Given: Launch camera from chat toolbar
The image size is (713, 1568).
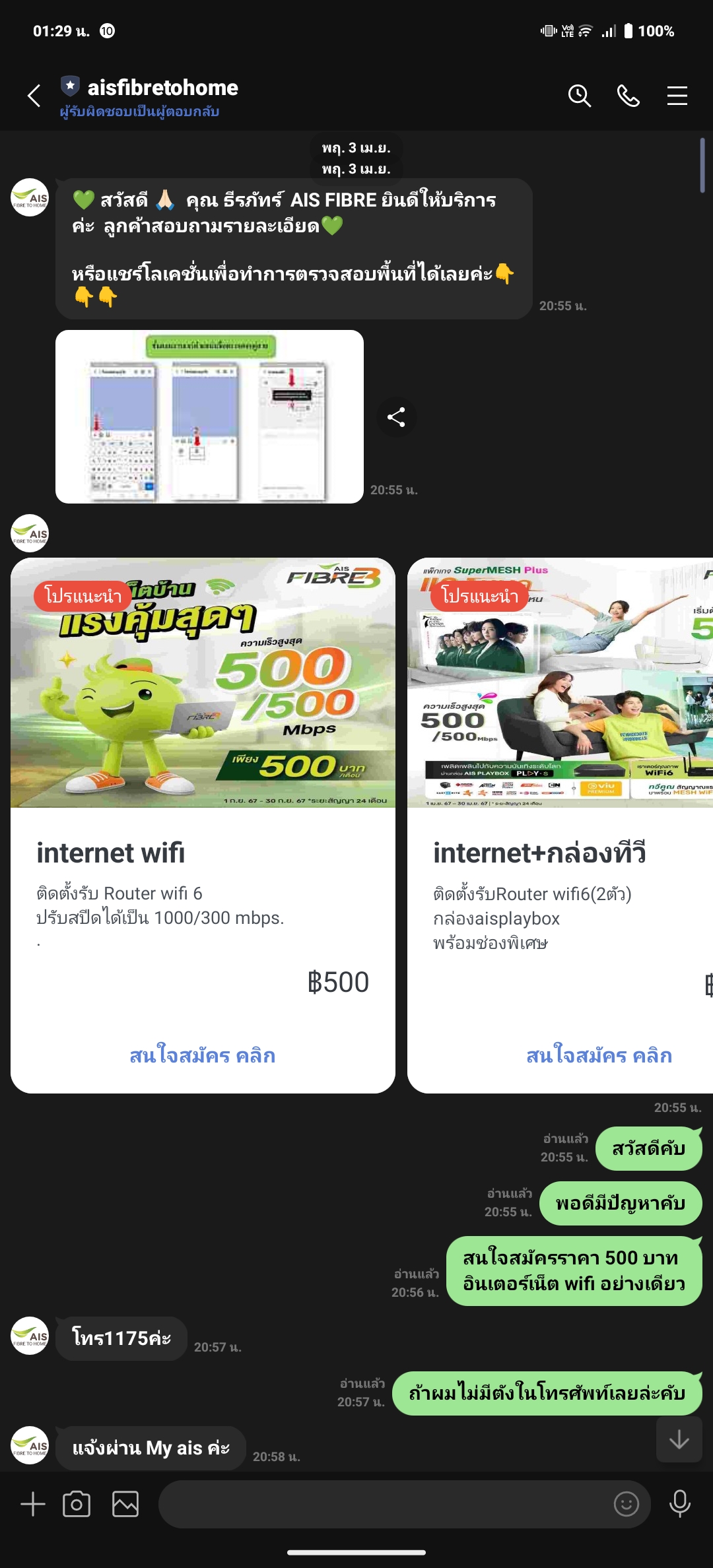Looking at the screenshot, I should coord(77,1504).
